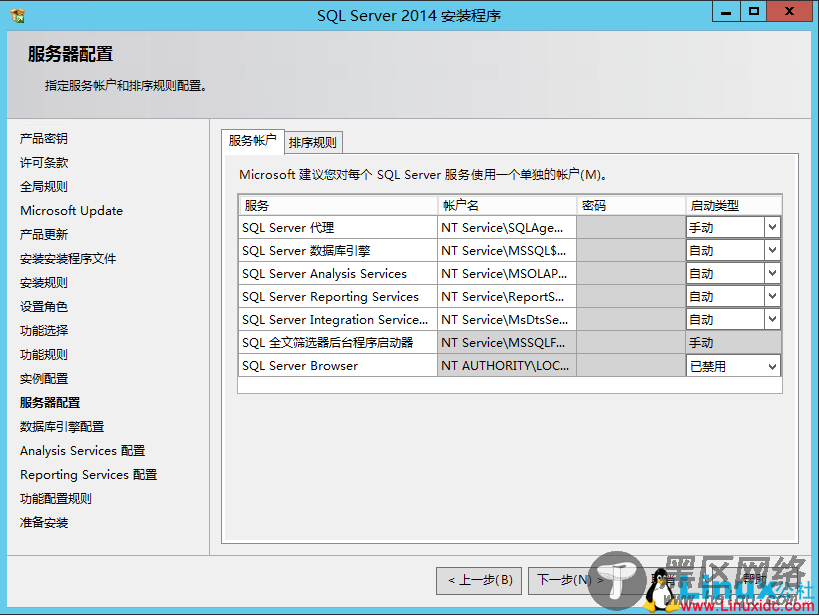Click 产品密钥 step in sidebar
This screenshot has height=616, width=819.
pyautogui.click(x=44, y=138)
